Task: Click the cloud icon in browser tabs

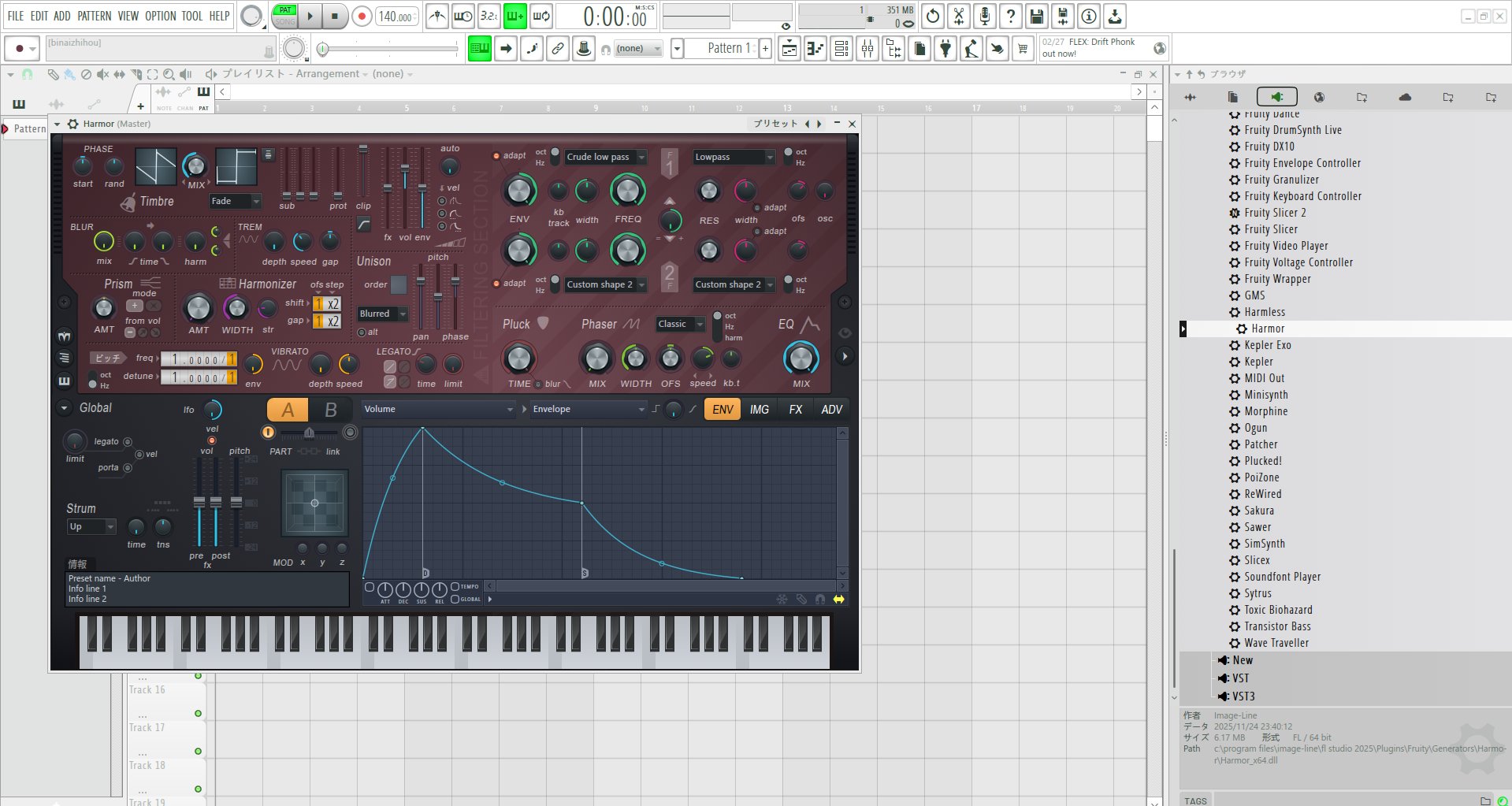Action: coord(1405,97)
